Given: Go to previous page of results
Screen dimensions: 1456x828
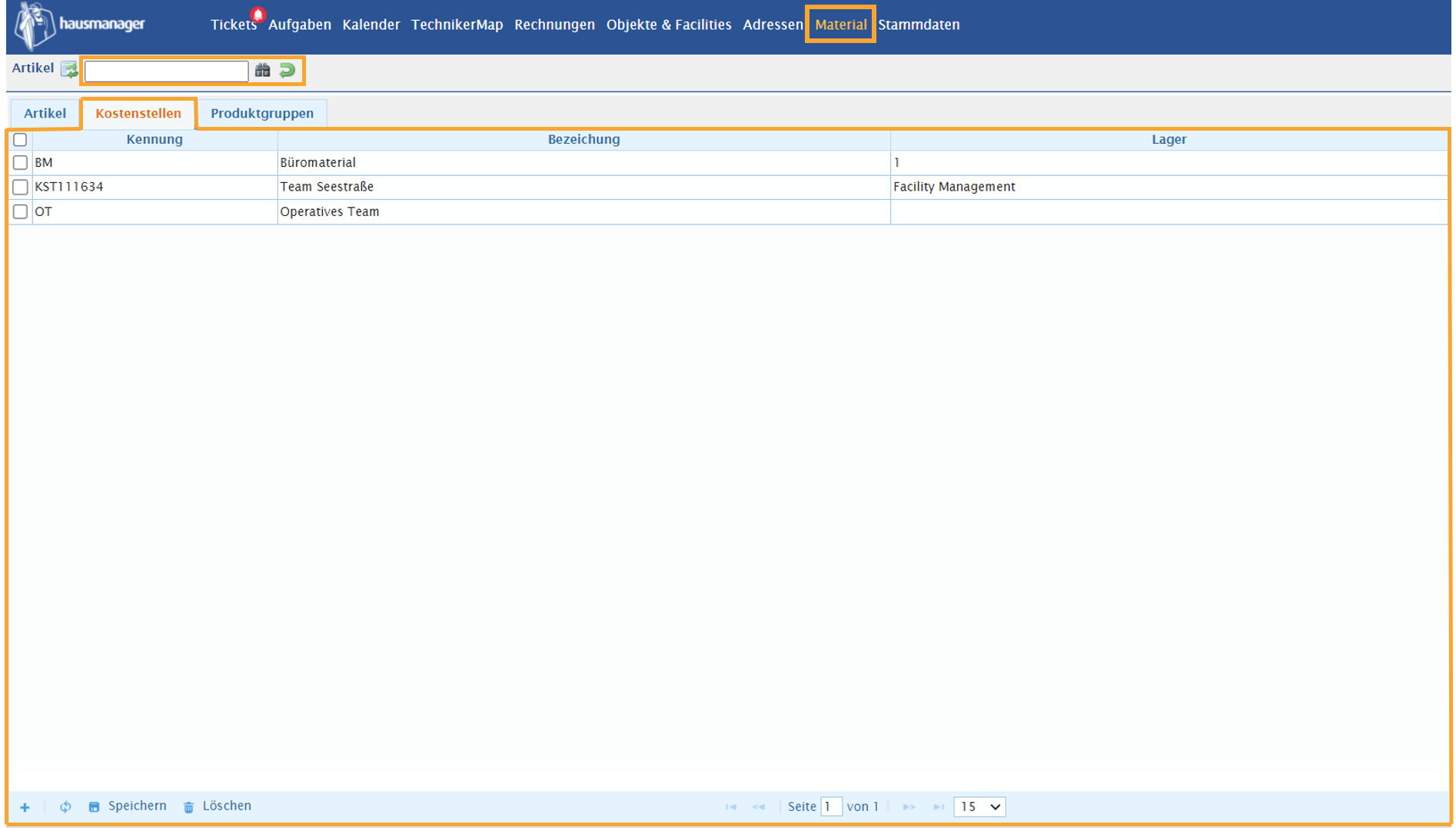Looking at the screenshot, I should [x=759, y=806].
